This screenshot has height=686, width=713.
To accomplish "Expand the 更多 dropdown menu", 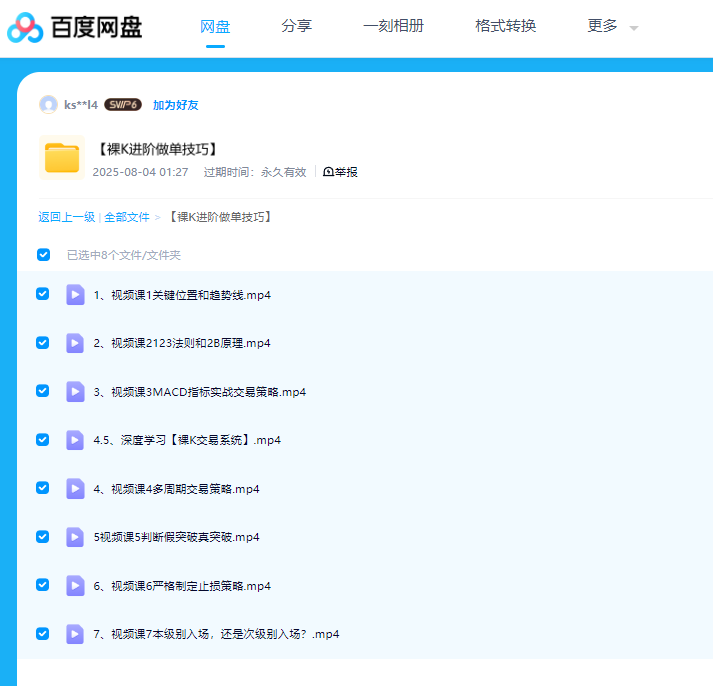I will click(611, 27).
